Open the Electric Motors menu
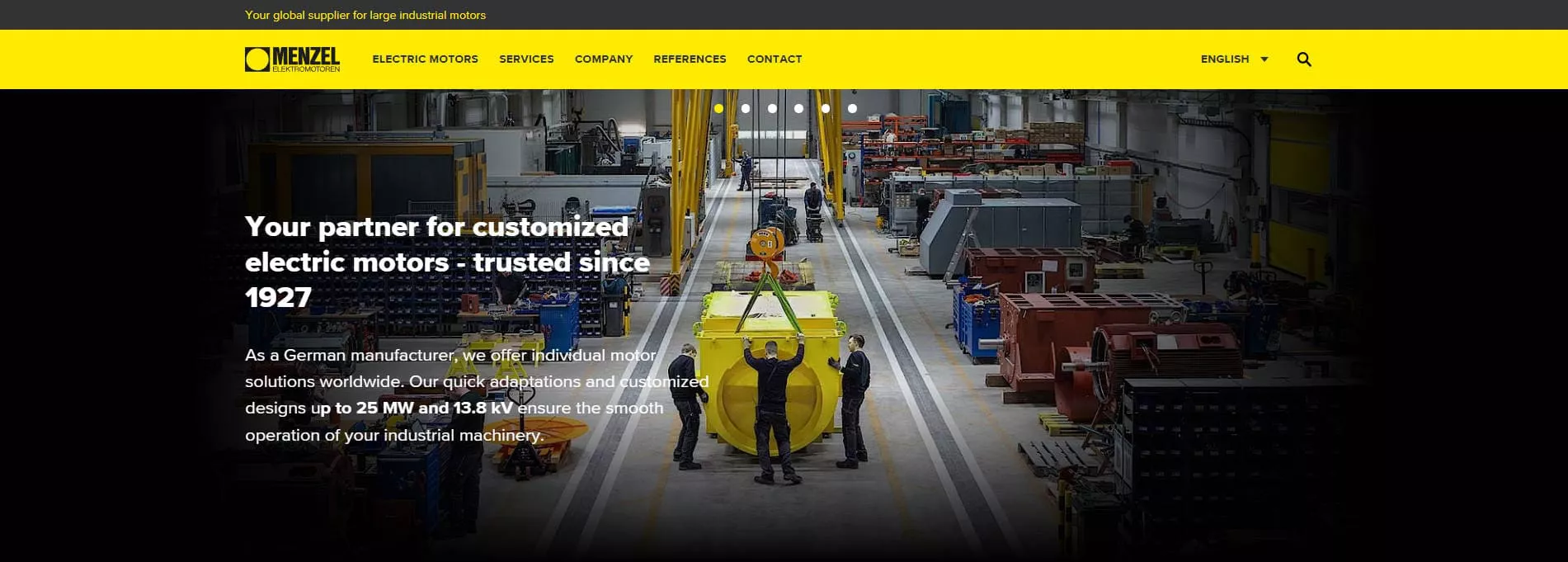The width and height of the screenshot is (1568, 562). pyautogui.click(x=425, y=59)
